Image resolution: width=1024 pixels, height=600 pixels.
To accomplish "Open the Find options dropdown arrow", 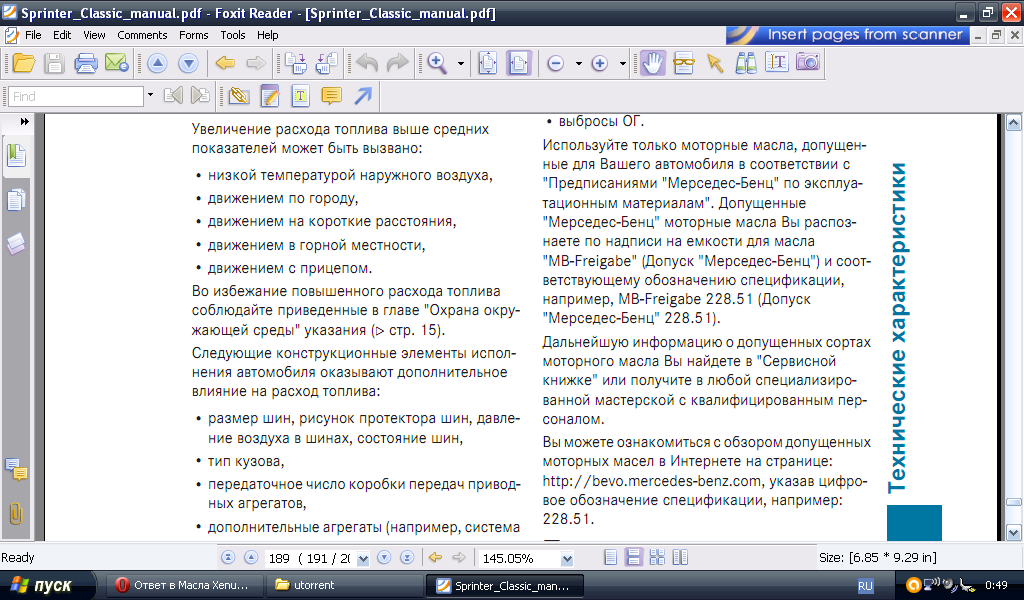I will pyautogui.click(x=150, y=95).
